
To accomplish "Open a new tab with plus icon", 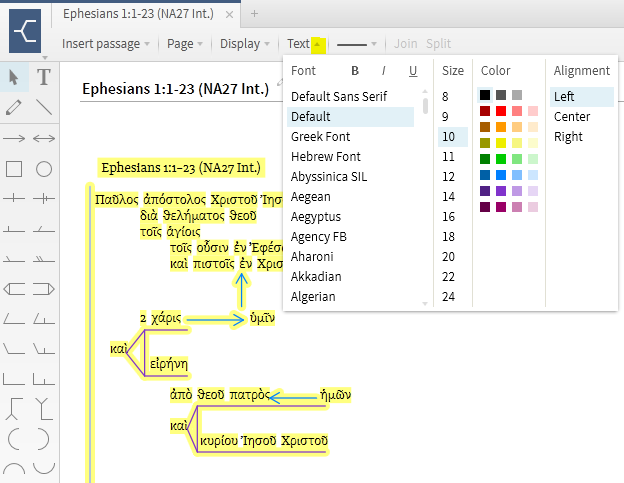I will coord(254,14).
